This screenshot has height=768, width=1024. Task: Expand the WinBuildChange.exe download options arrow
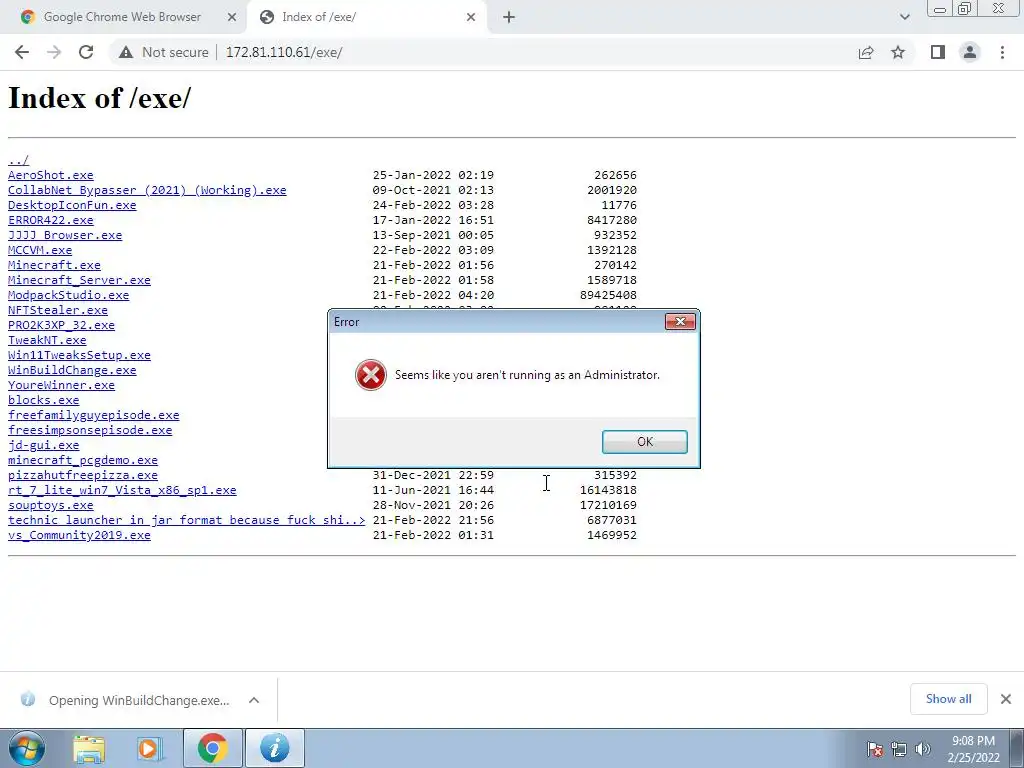[254, 700]
